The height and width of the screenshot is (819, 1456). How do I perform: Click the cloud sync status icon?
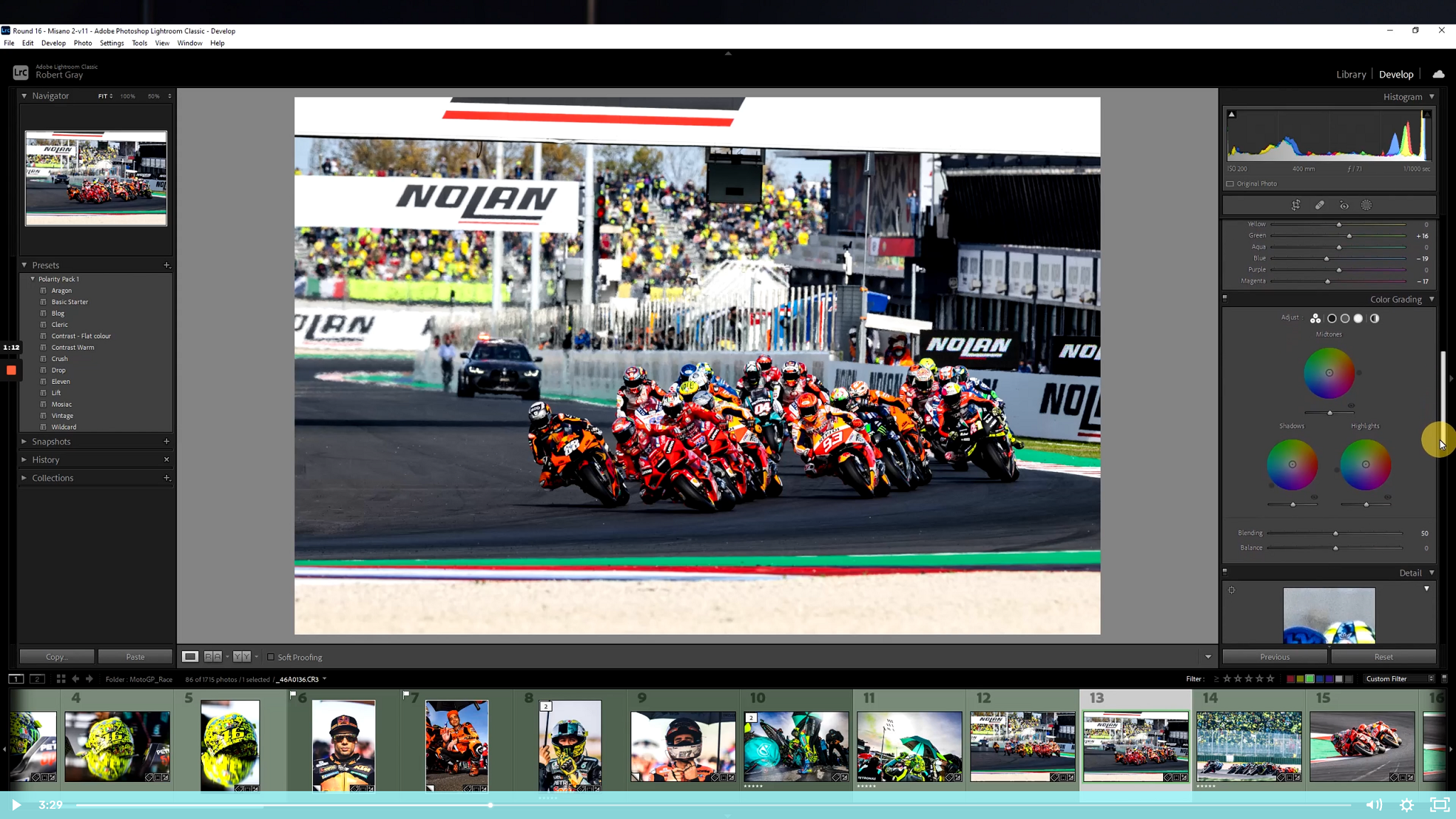click(x=1438, y=74)
